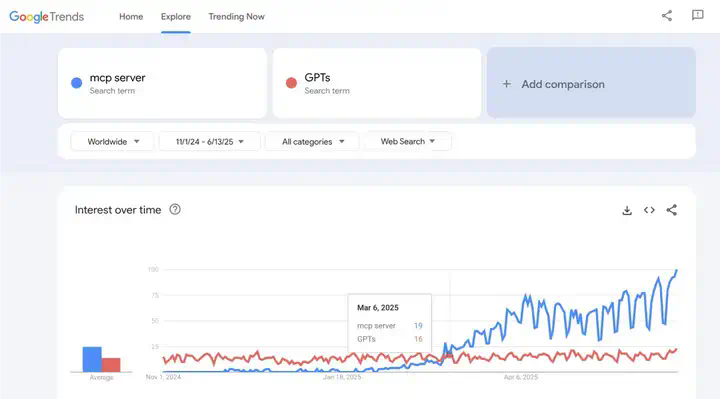Open the Web Search type dropdown
The image size is (720, 399).
point(408,141)
